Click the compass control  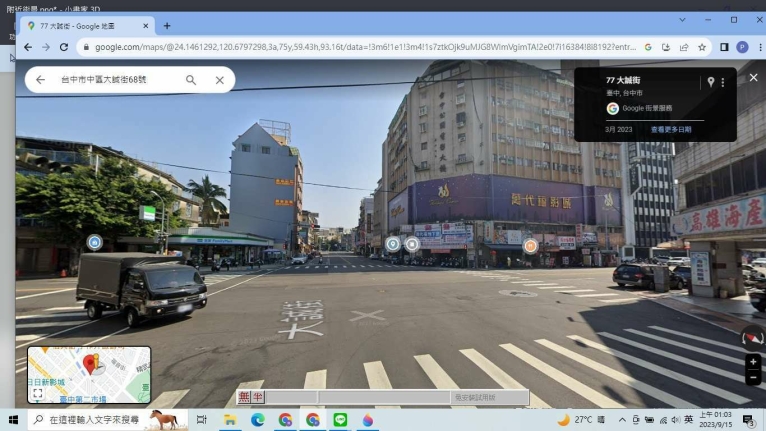pyautogui.click(x=753, y=338)
